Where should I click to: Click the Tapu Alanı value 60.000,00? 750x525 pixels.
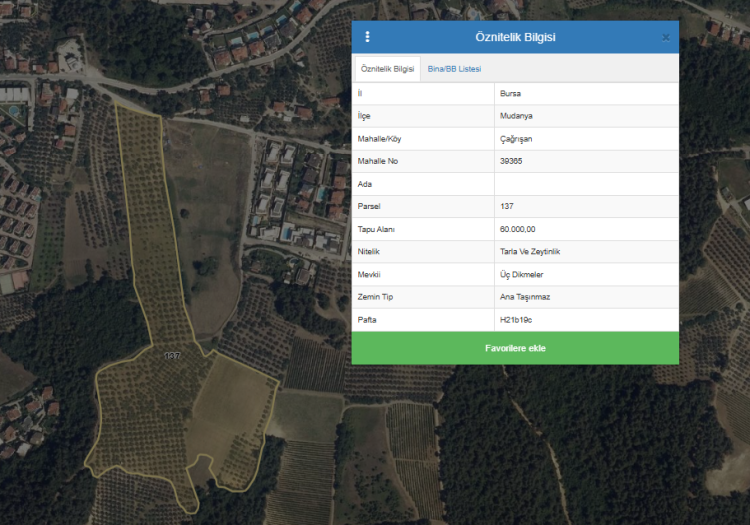pos(517,229)
